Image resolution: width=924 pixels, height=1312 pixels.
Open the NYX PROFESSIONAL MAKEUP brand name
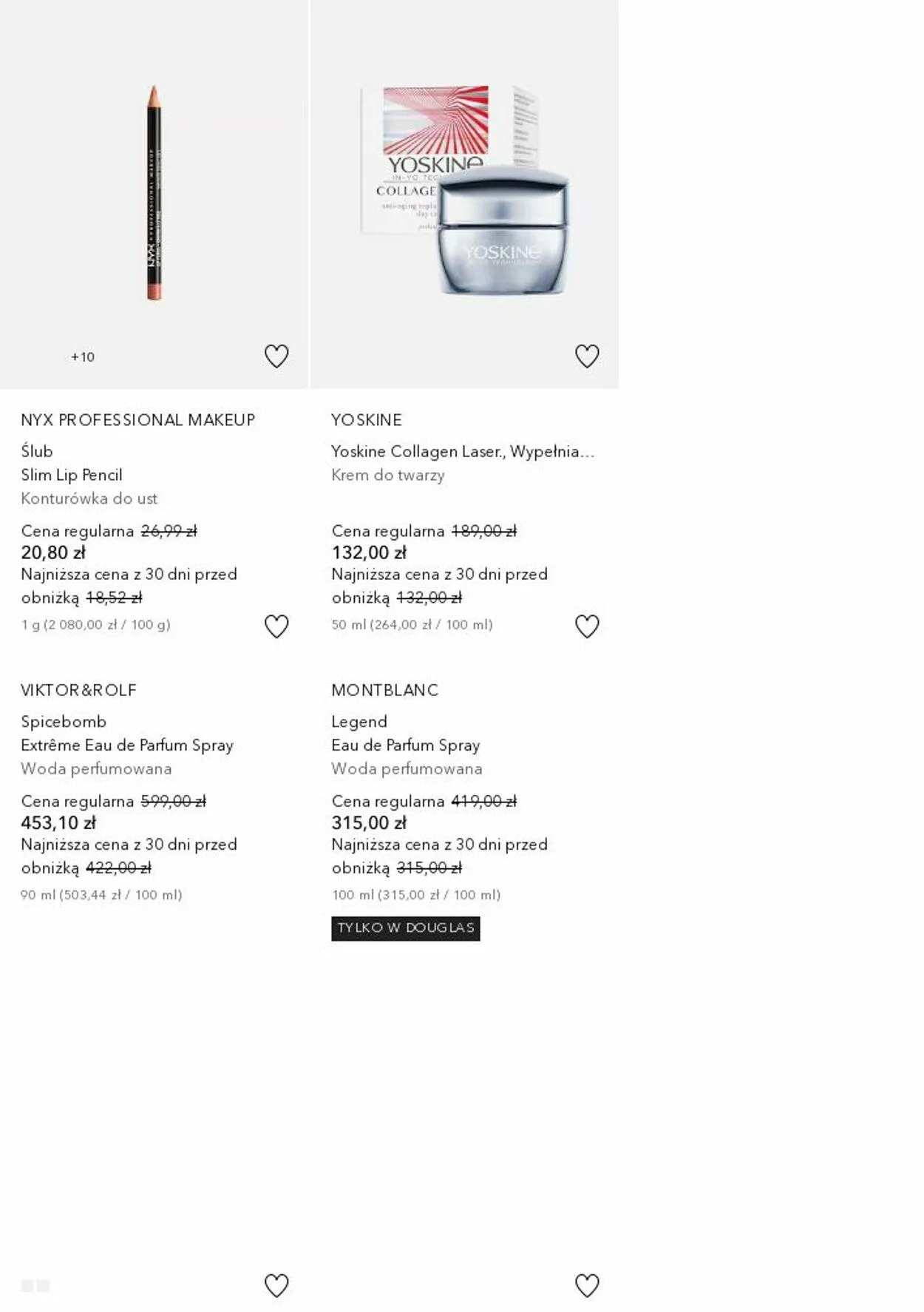pos(137,420)
